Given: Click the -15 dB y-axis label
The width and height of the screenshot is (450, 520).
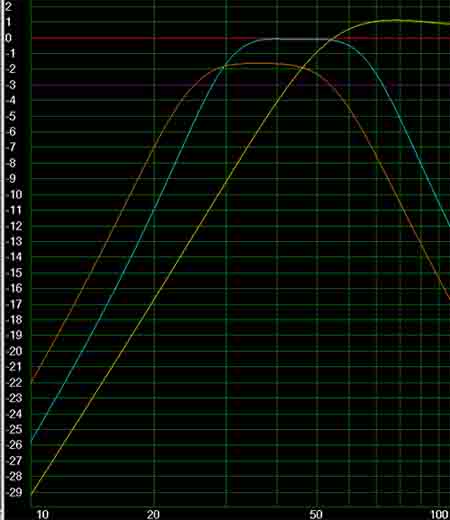Looking at the screenshot, I should tap(14, 273).
